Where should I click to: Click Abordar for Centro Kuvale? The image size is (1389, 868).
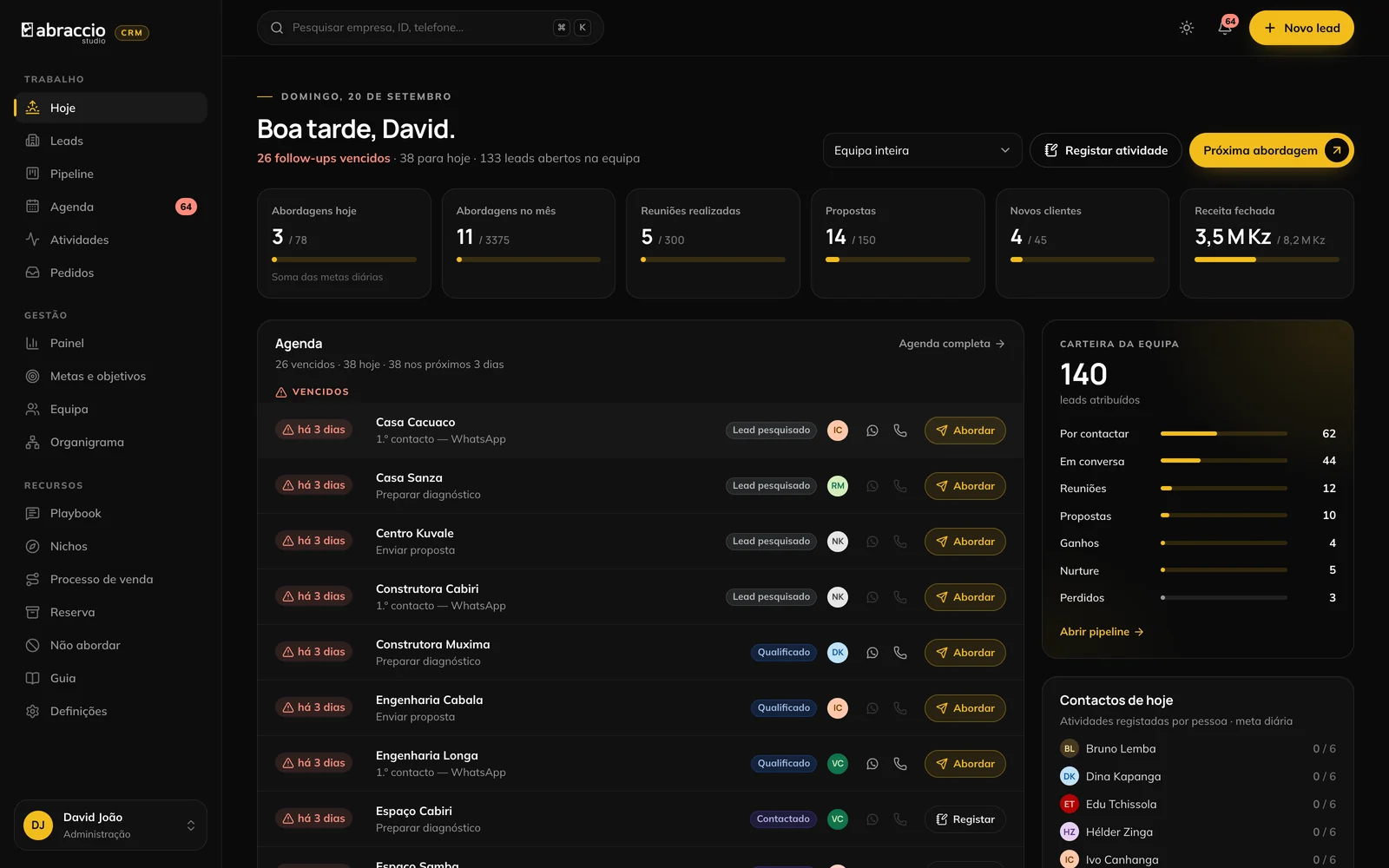(x=965, y=542)
